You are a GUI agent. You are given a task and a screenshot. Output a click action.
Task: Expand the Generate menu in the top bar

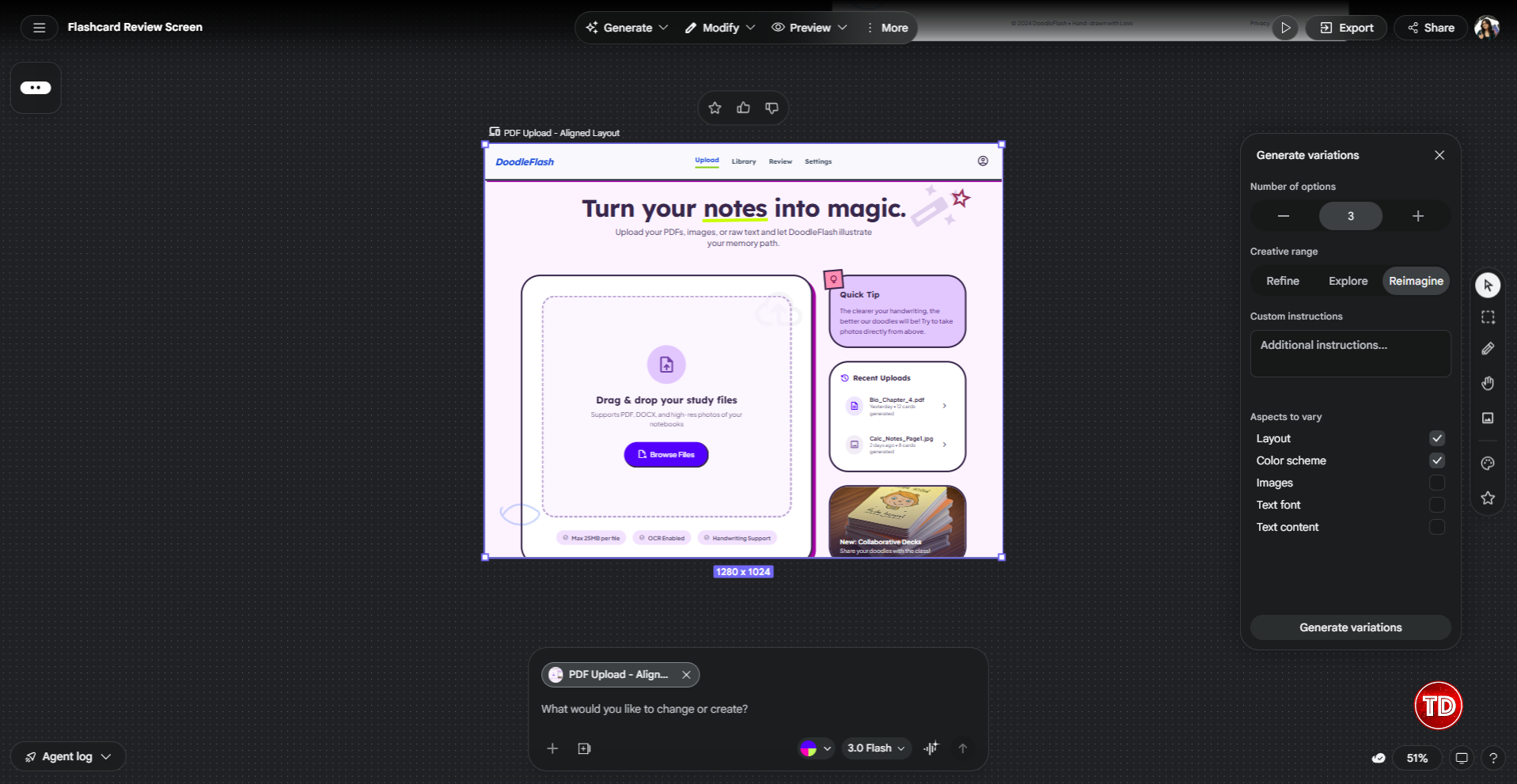tap(625, 27)
